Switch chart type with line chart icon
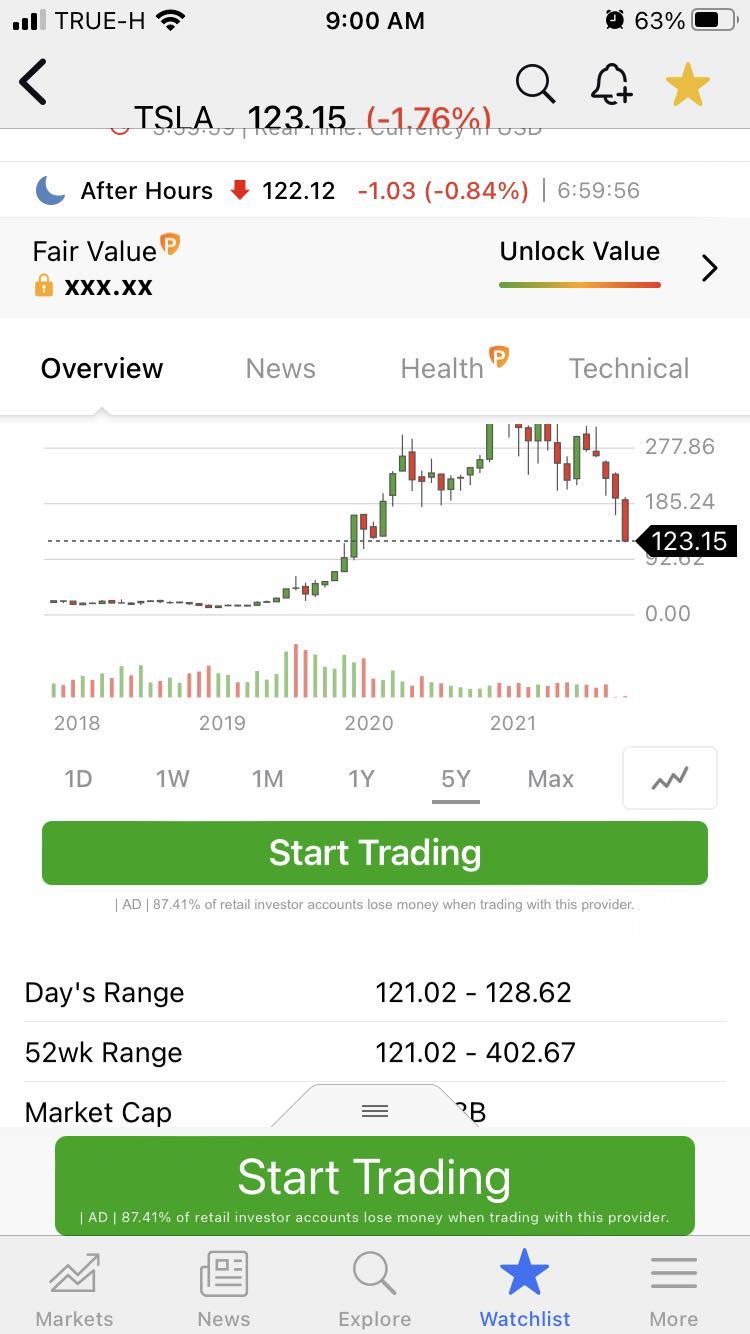 tap(670, 778)
